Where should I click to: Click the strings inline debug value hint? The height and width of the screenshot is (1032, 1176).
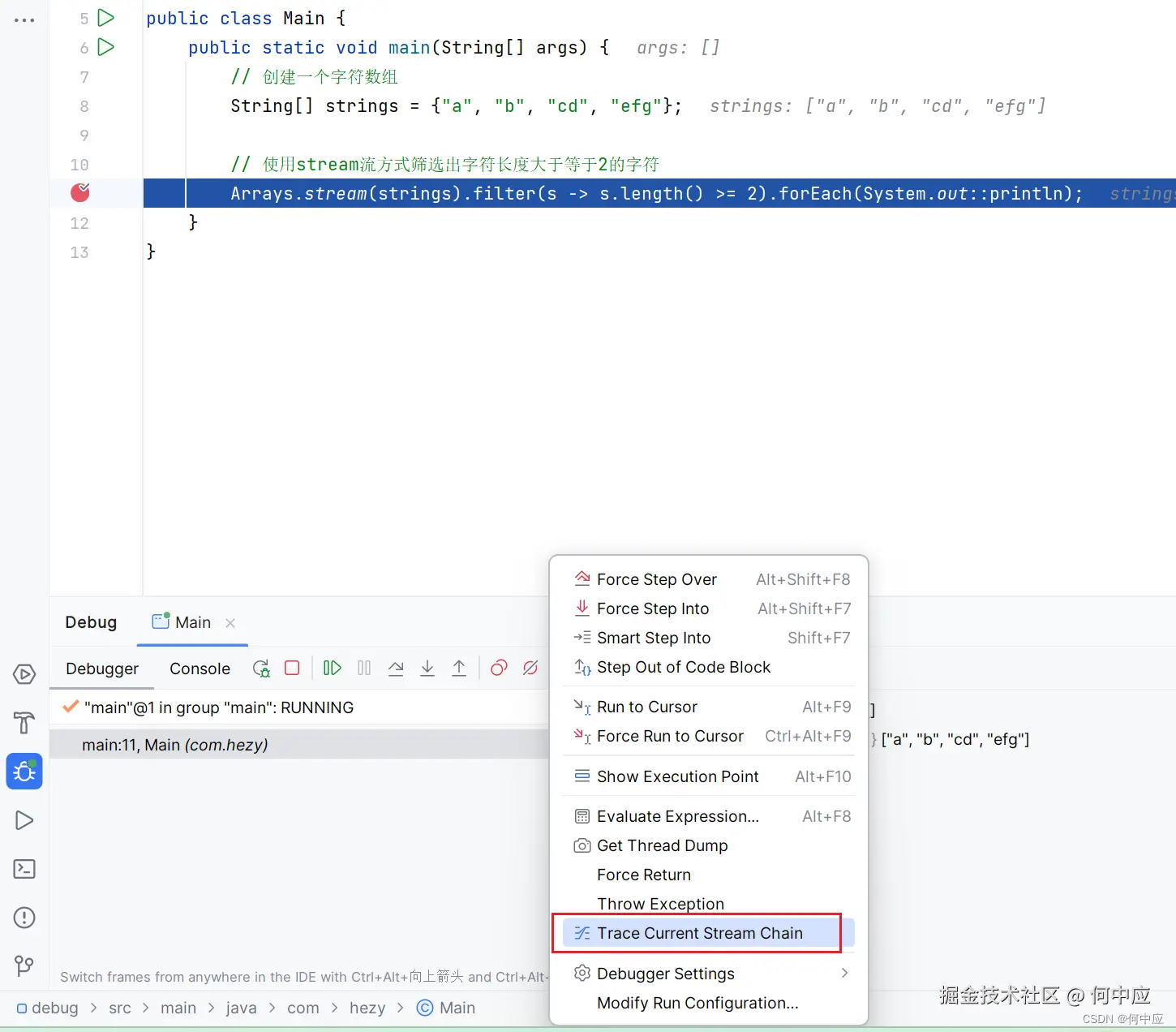(x=878, y=106)
